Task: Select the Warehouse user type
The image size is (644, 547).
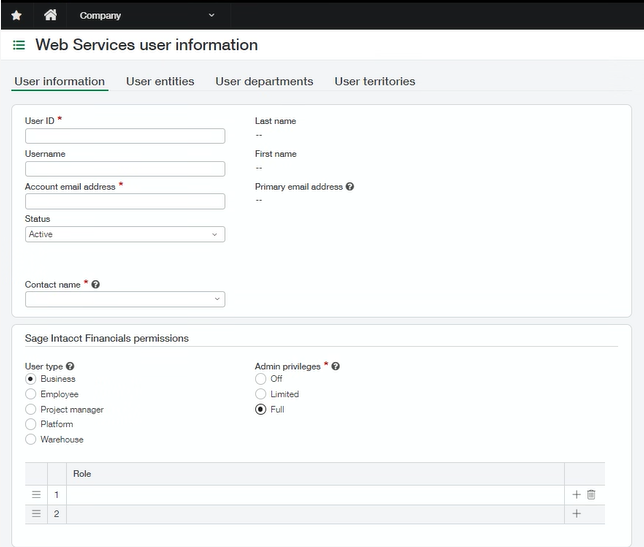Action: (x=30, y=439)
